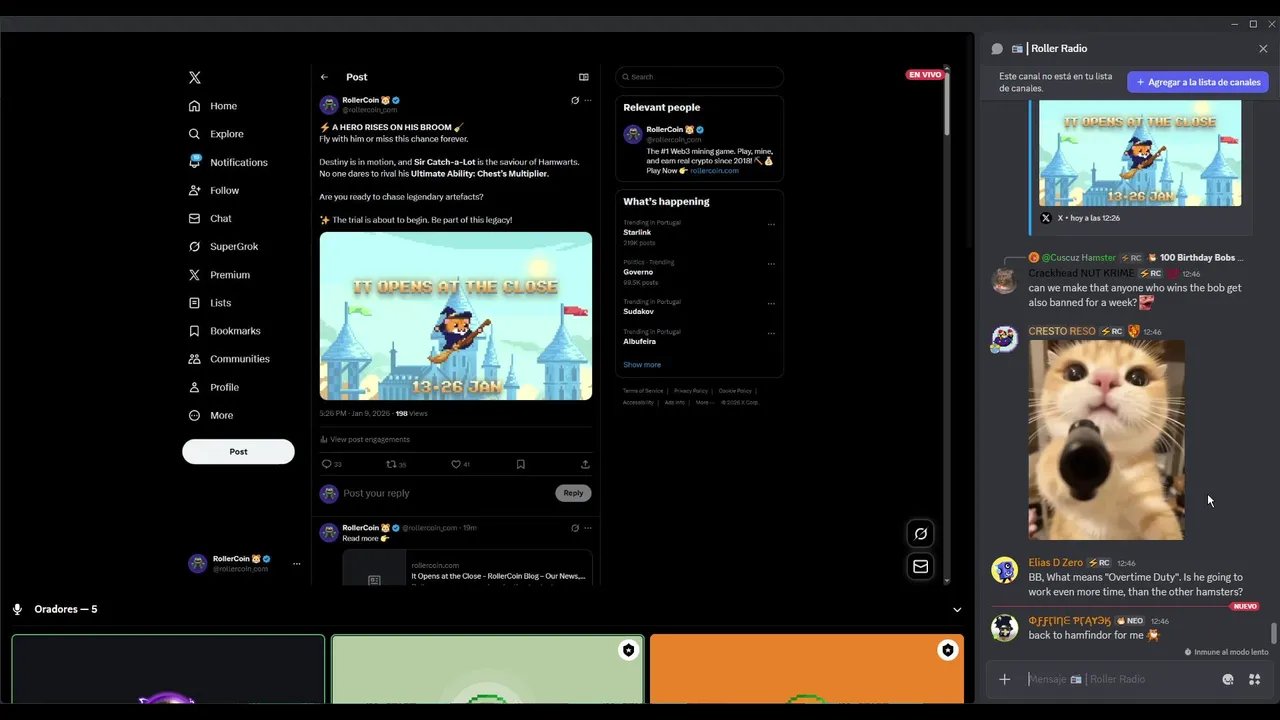Viewport: 1280px width, 720px height.
Task: Open Albufeira trending topic
Action: coord(640,341)
